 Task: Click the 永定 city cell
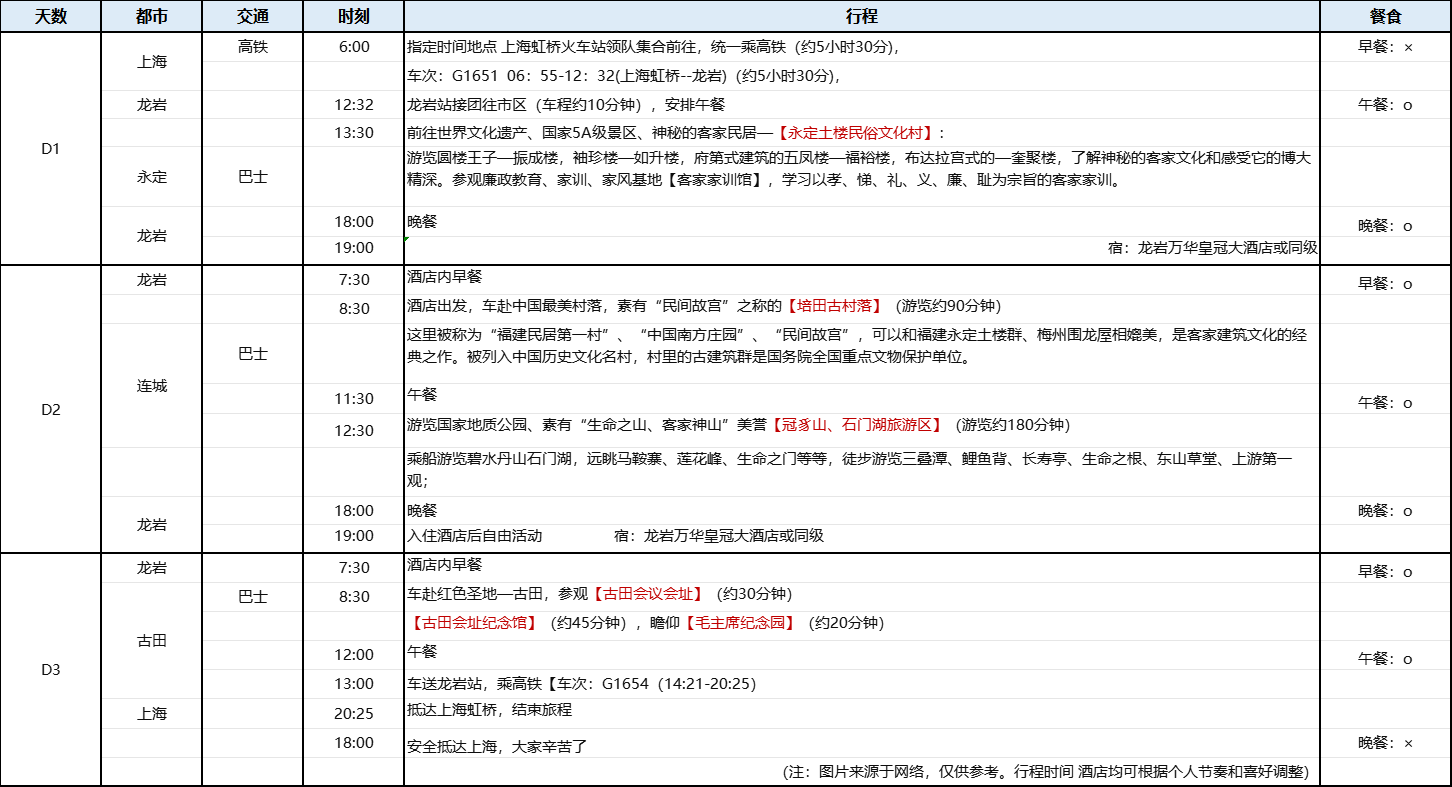152,177
